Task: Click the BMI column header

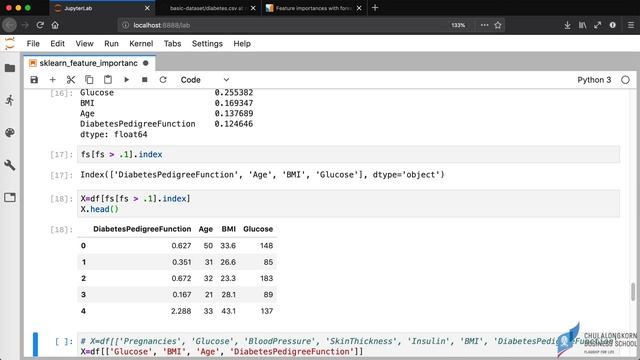Action: (x=229, y=229)
